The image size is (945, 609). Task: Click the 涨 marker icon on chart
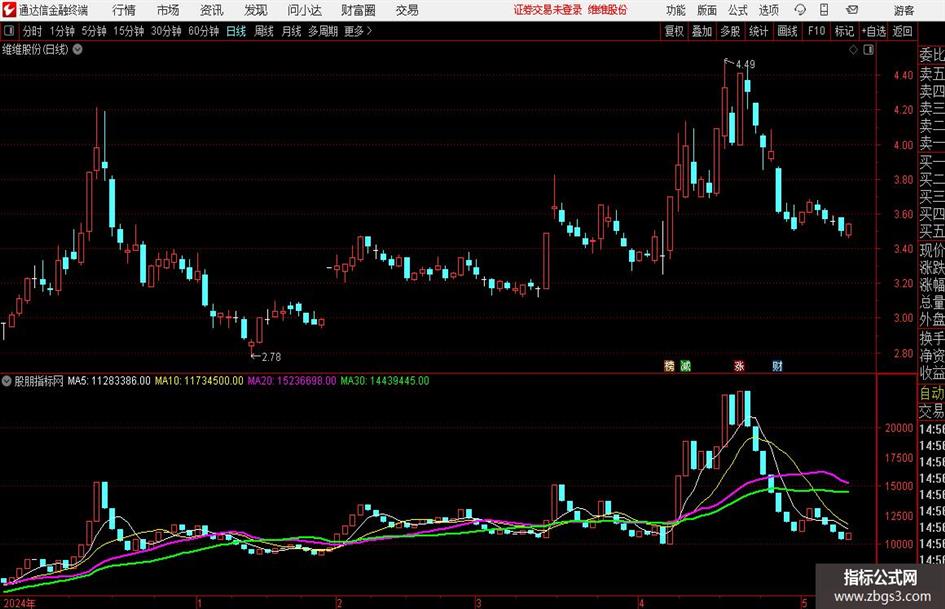739,365
